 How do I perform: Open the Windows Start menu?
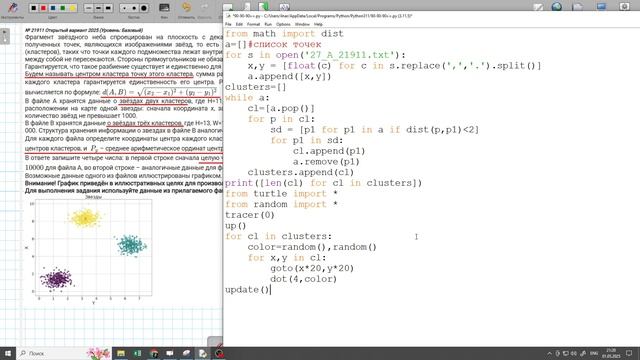click(x=8, y=353)
